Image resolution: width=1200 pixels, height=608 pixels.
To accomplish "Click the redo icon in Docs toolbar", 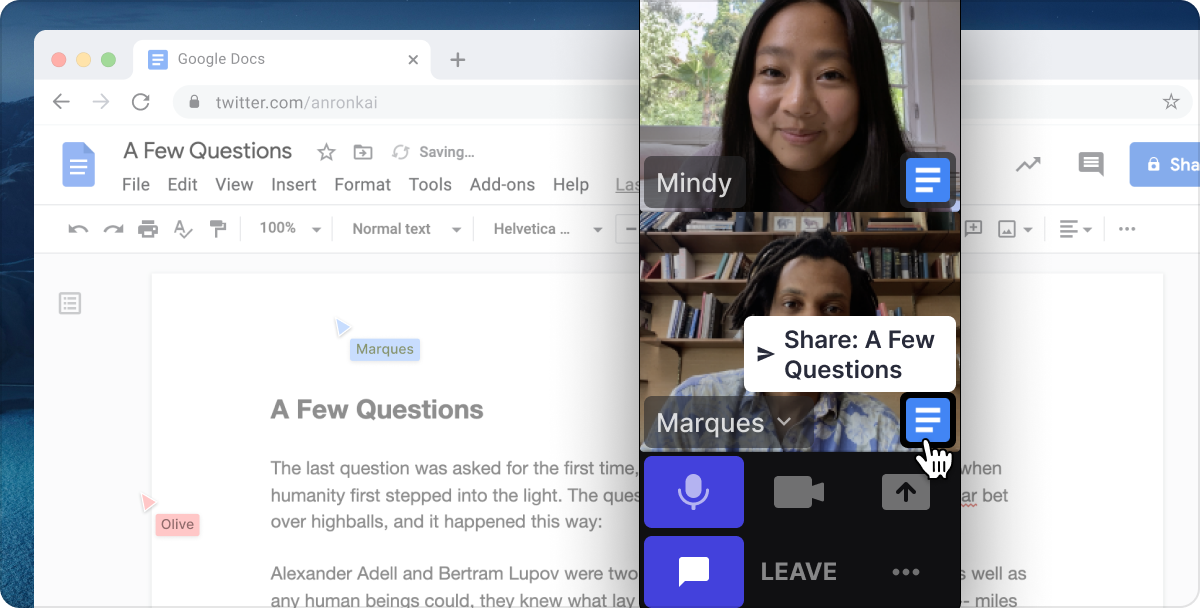I will tap(113, 229).
